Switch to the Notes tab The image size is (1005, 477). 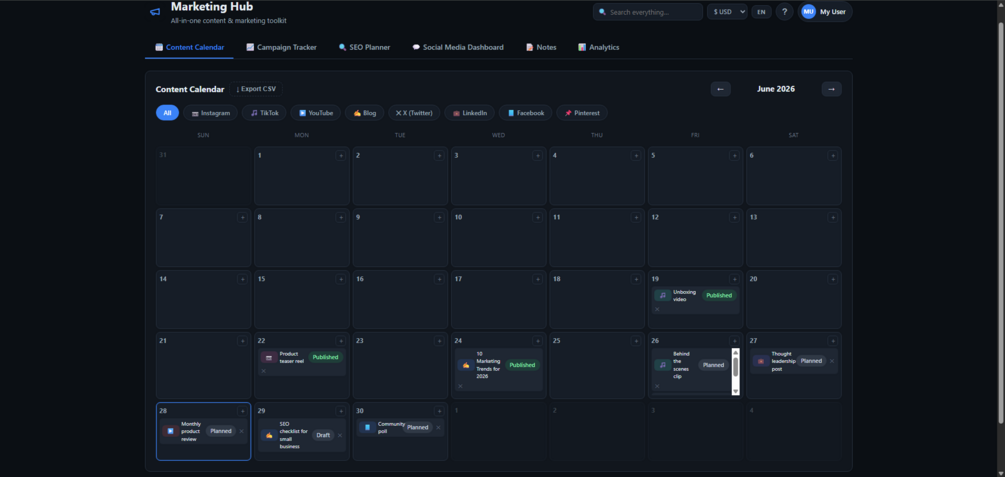[541, 47]
